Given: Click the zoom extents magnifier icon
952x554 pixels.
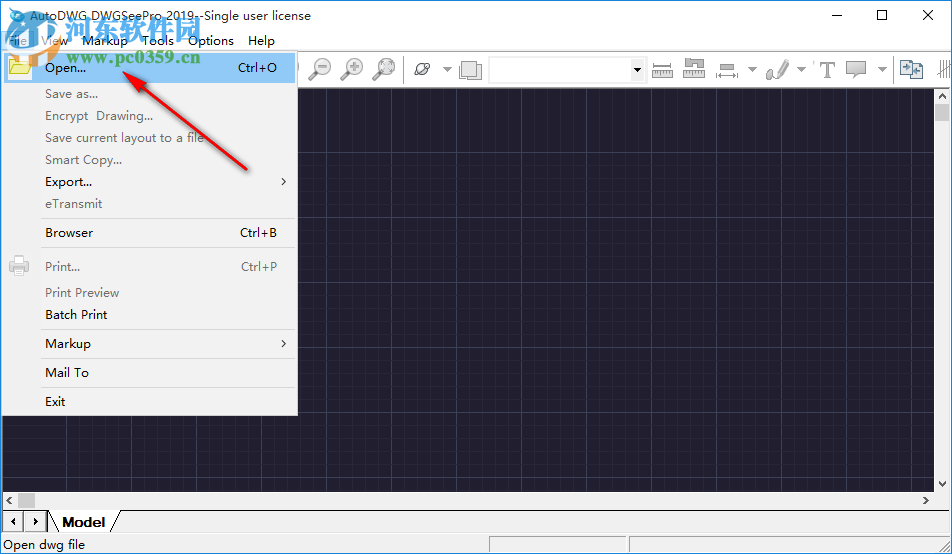Looking at the screenshot, I should pyautogui.click(x=384, y=69).
